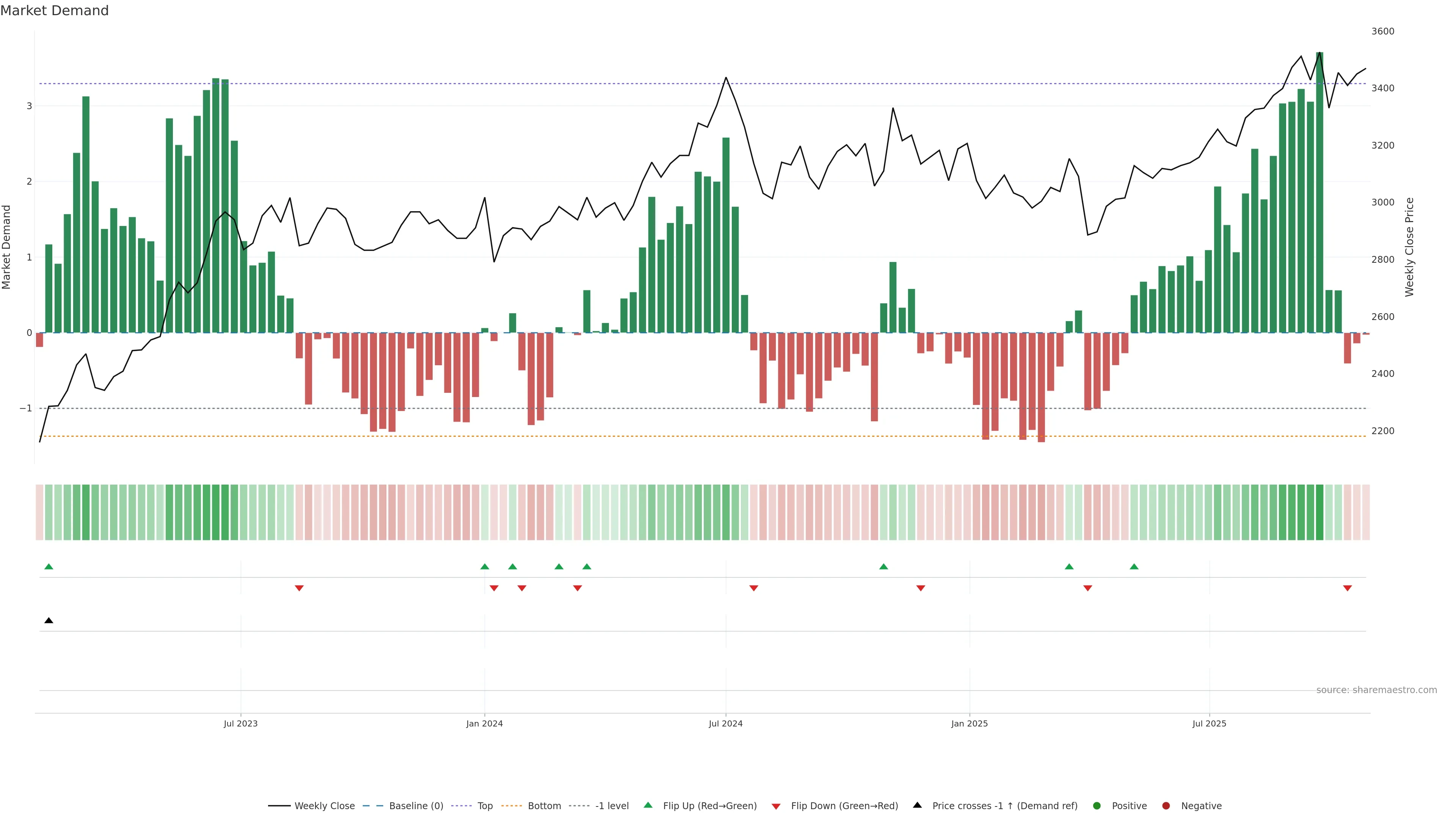Click the dark red Negative legend circle
Image resolution: width=1456 pixels, height=819 pixels.
pyautogui.click(x=1166, y=805)
